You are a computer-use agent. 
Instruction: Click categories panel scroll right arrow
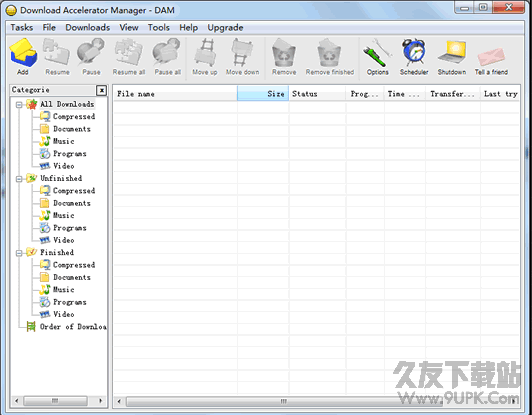click(101, 401)
